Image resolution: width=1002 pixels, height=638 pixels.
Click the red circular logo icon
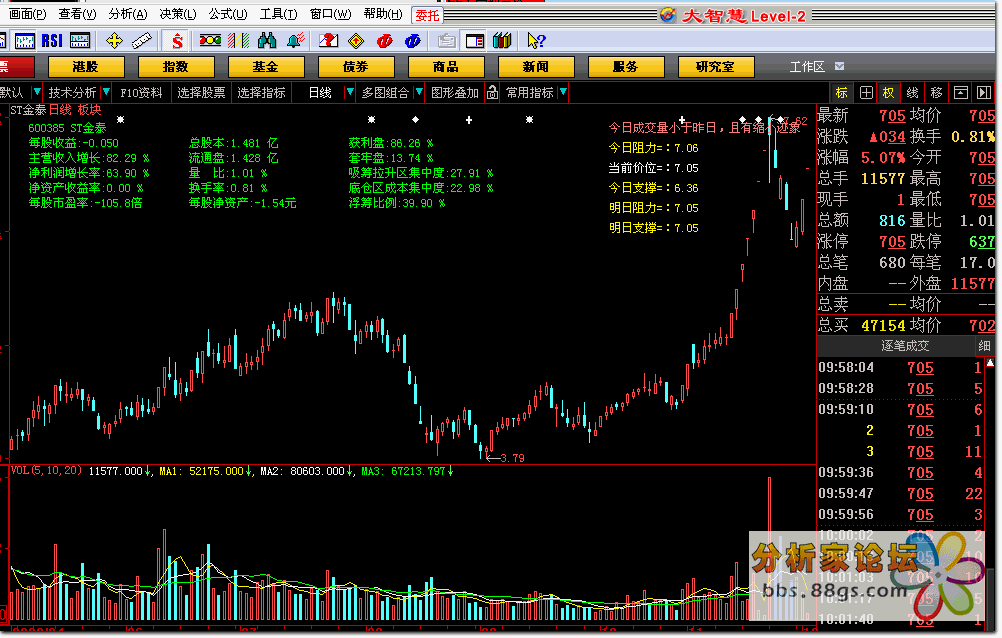[x=385, y=41]
